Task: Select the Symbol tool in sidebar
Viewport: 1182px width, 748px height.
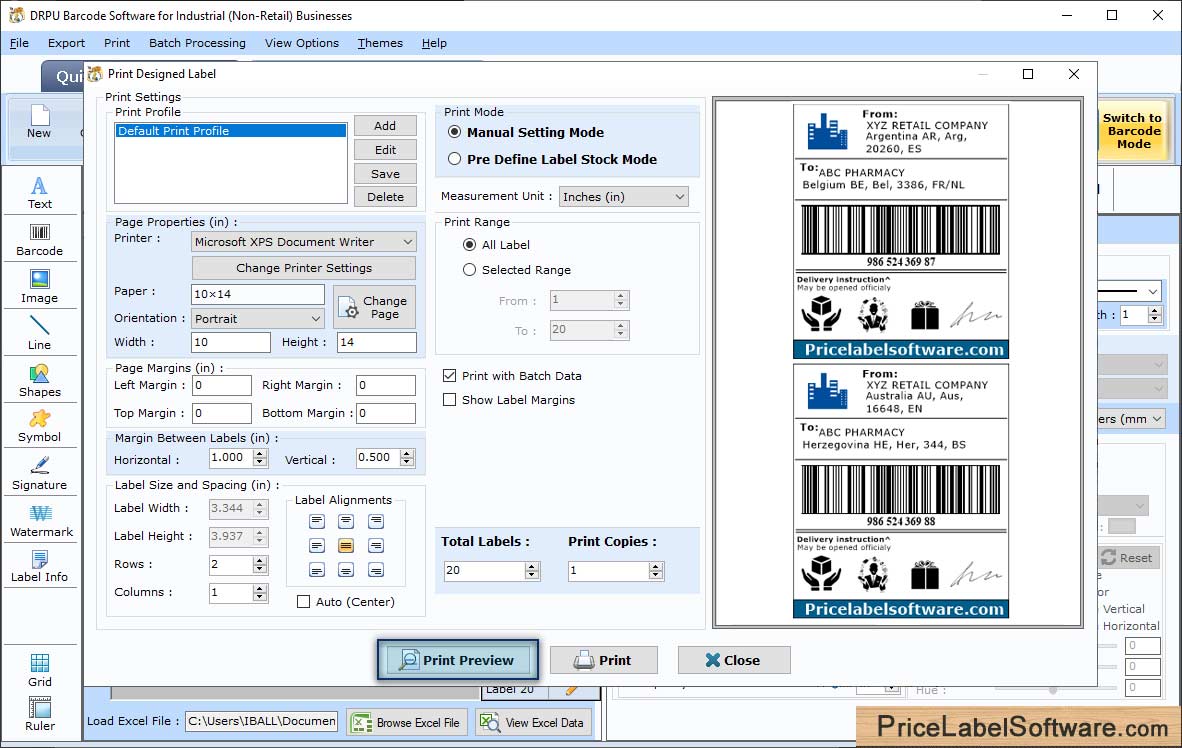Action: (x=39, y=426)
